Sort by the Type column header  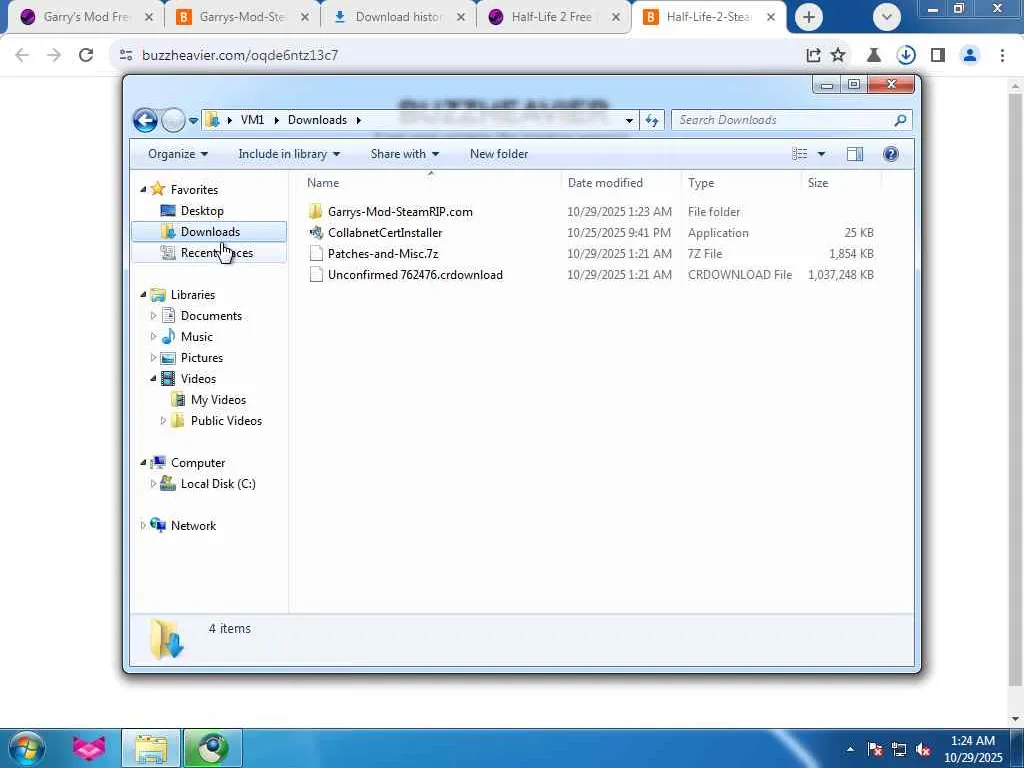click(741, 183)
